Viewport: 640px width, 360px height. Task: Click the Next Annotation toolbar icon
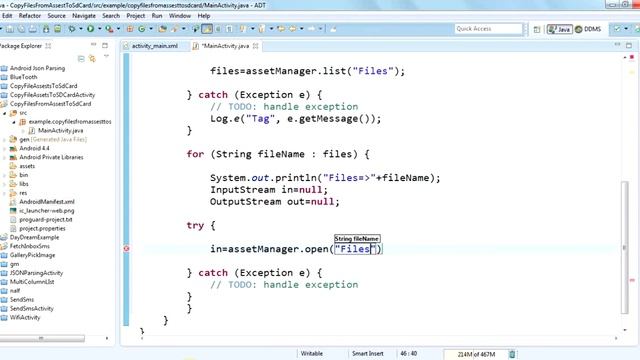pos(242,29)
